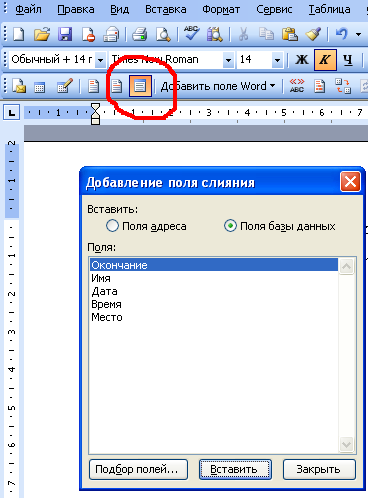Toggle Italic К button

click(325, 60)
